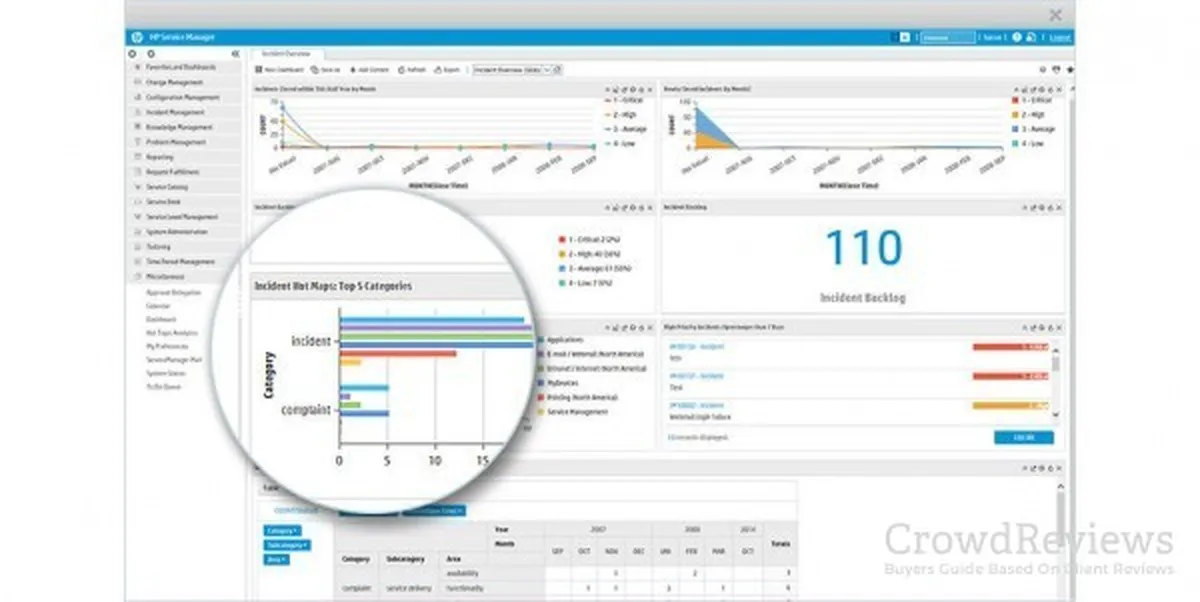Open My Preferences under Miscellaneous
The image size is (1200, 602).
[167, 346]
